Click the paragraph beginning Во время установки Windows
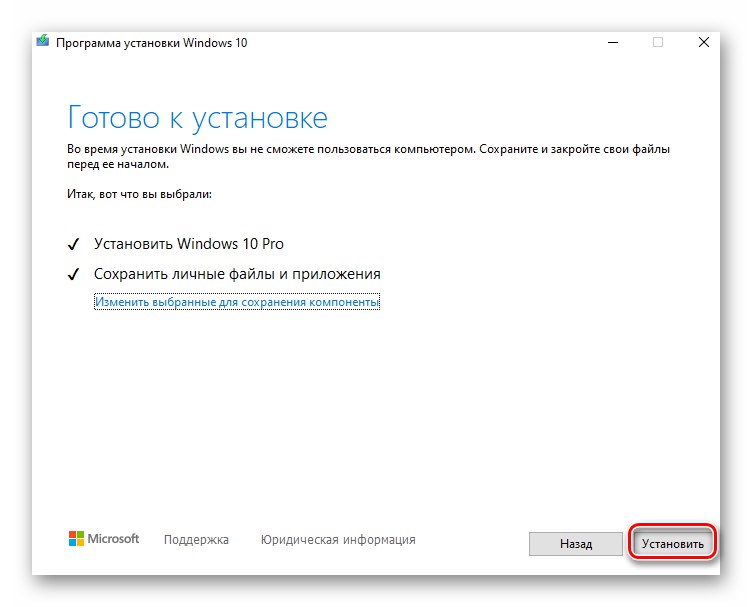The width and height of the screenshot is (752, 607). click(x=368, y=156)
